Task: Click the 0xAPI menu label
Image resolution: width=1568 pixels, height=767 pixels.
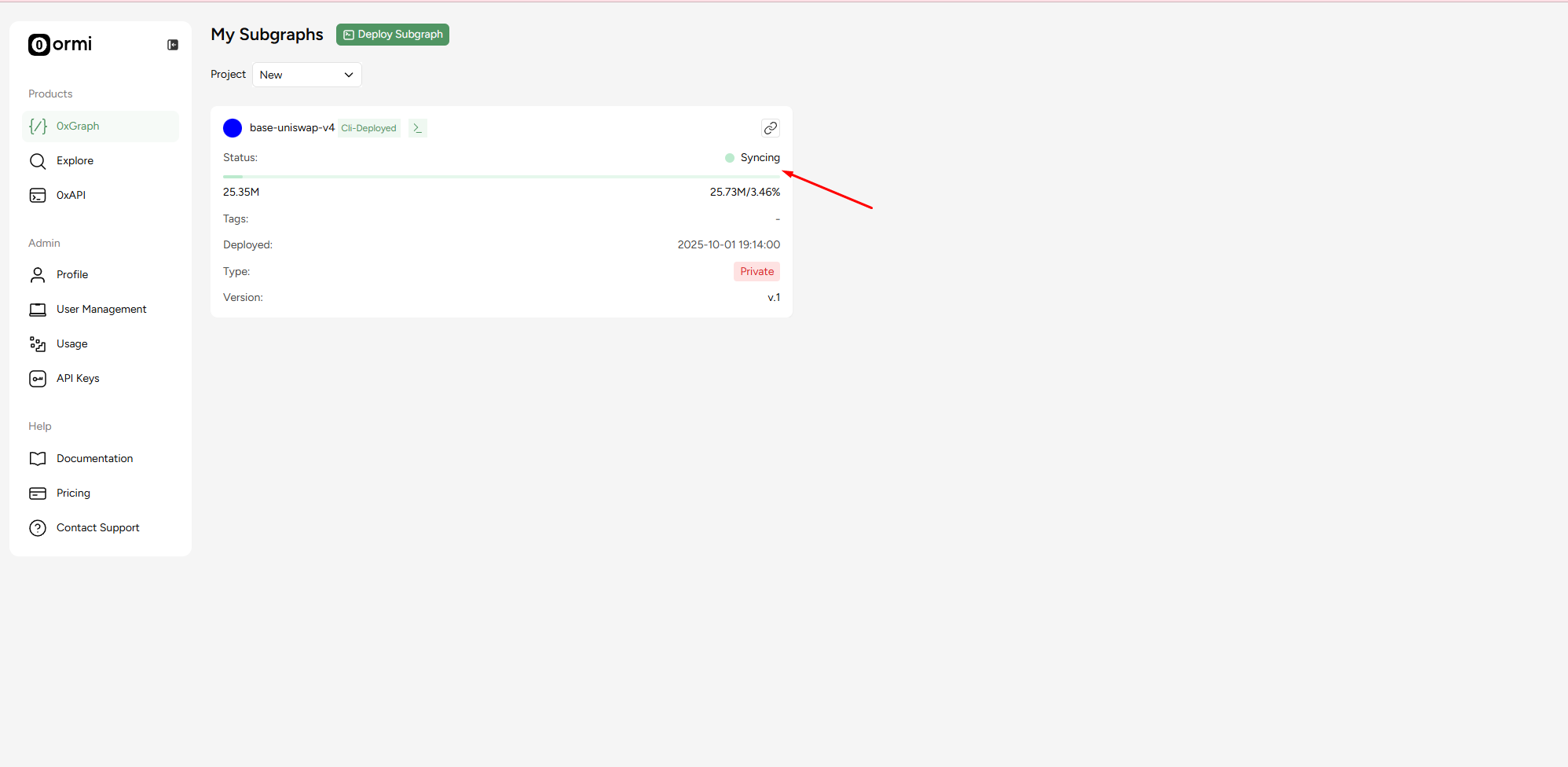Action: point(71,196)
